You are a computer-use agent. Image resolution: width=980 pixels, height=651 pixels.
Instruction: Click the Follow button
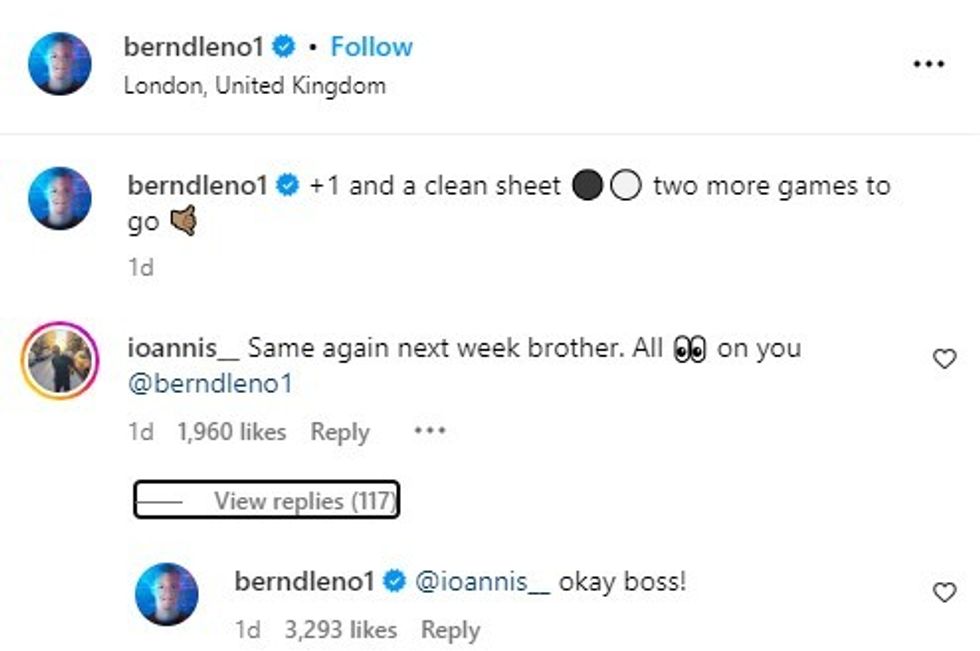click(x=372, y=46)
